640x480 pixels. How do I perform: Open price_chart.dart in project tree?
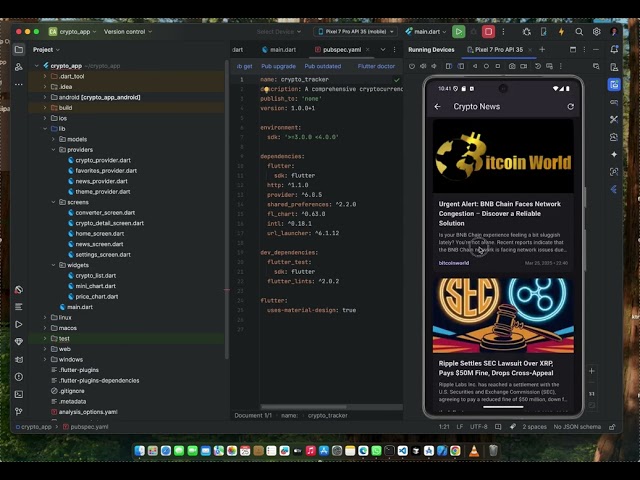(96, 296)
